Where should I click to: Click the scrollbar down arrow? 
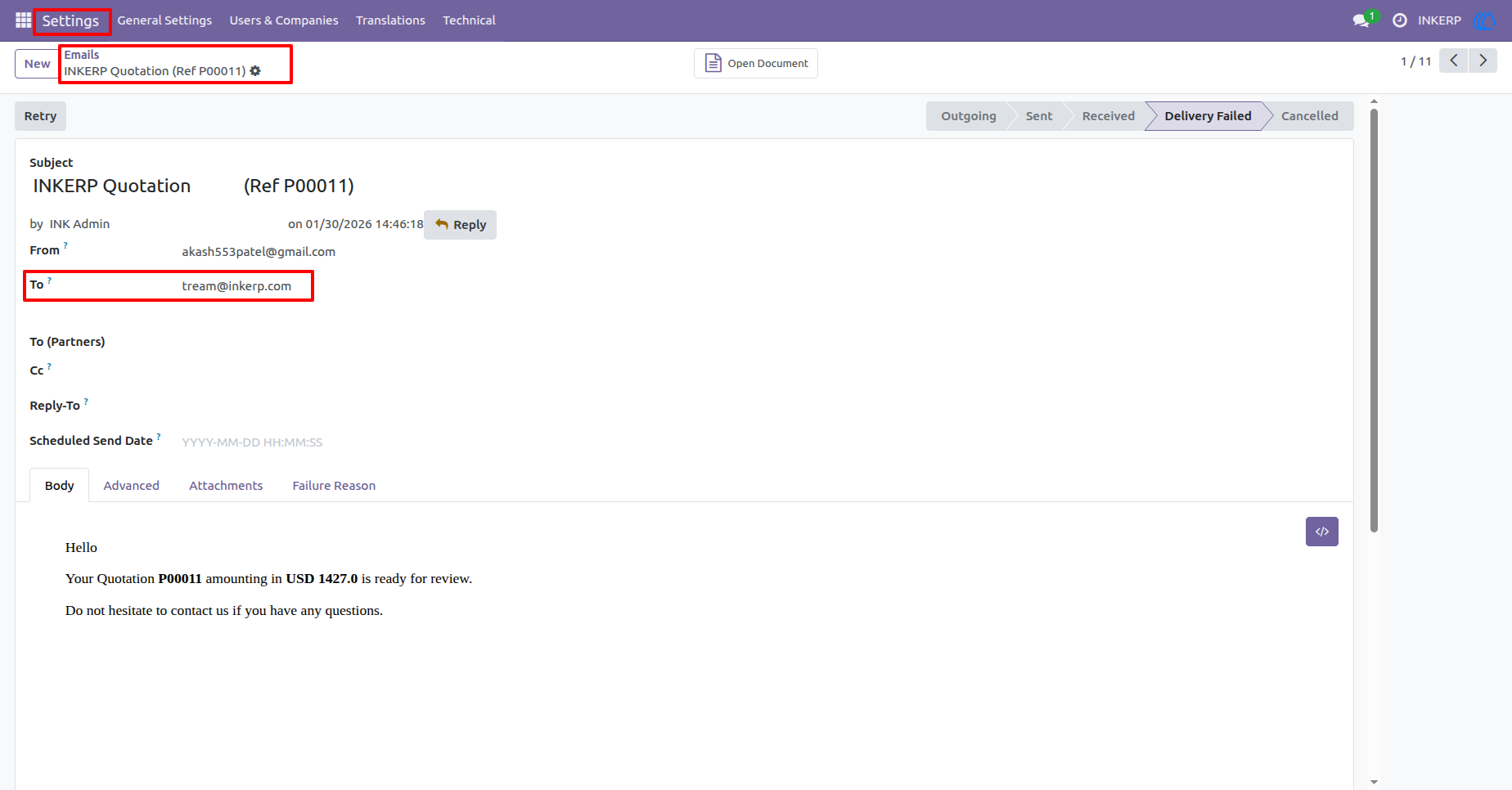pyautogui.click(x=1374, y=782)
